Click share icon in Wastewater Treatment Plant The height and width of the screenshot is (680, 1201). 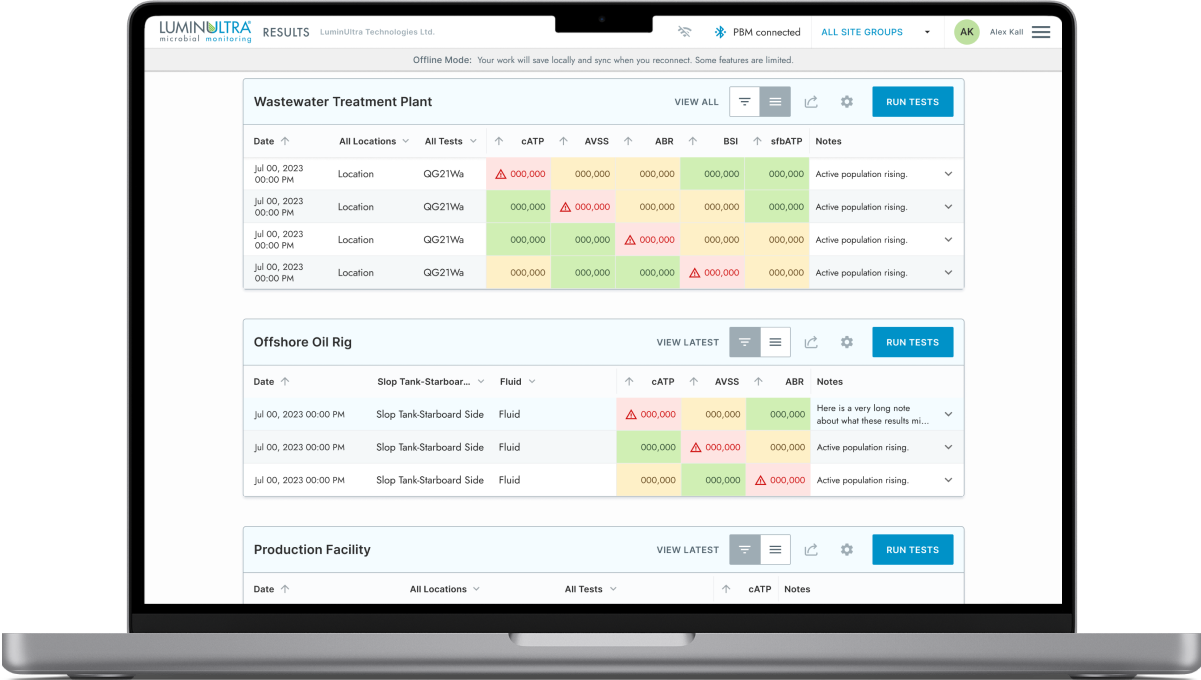(811, 102)
